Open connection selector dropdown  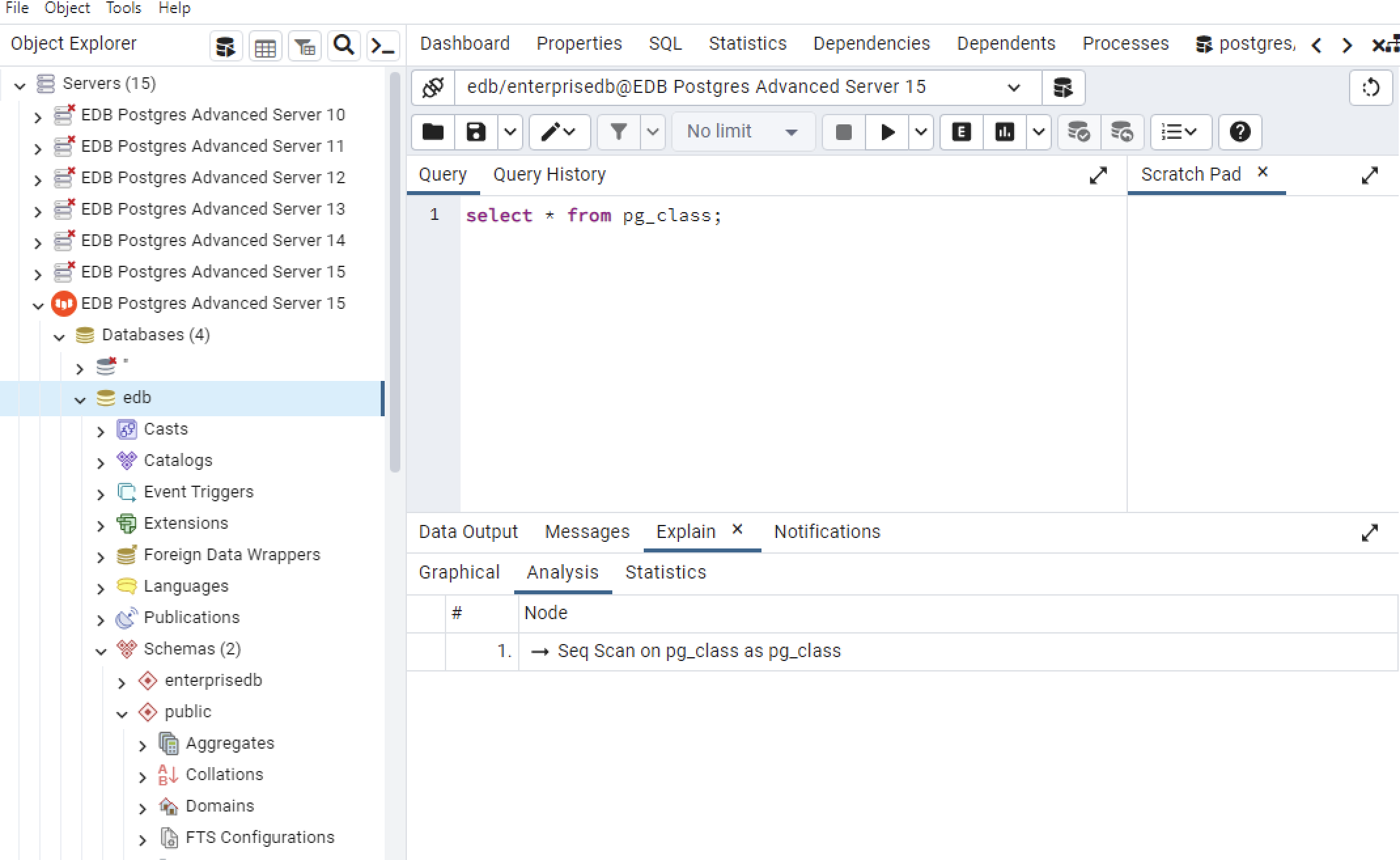coord(748,87)
